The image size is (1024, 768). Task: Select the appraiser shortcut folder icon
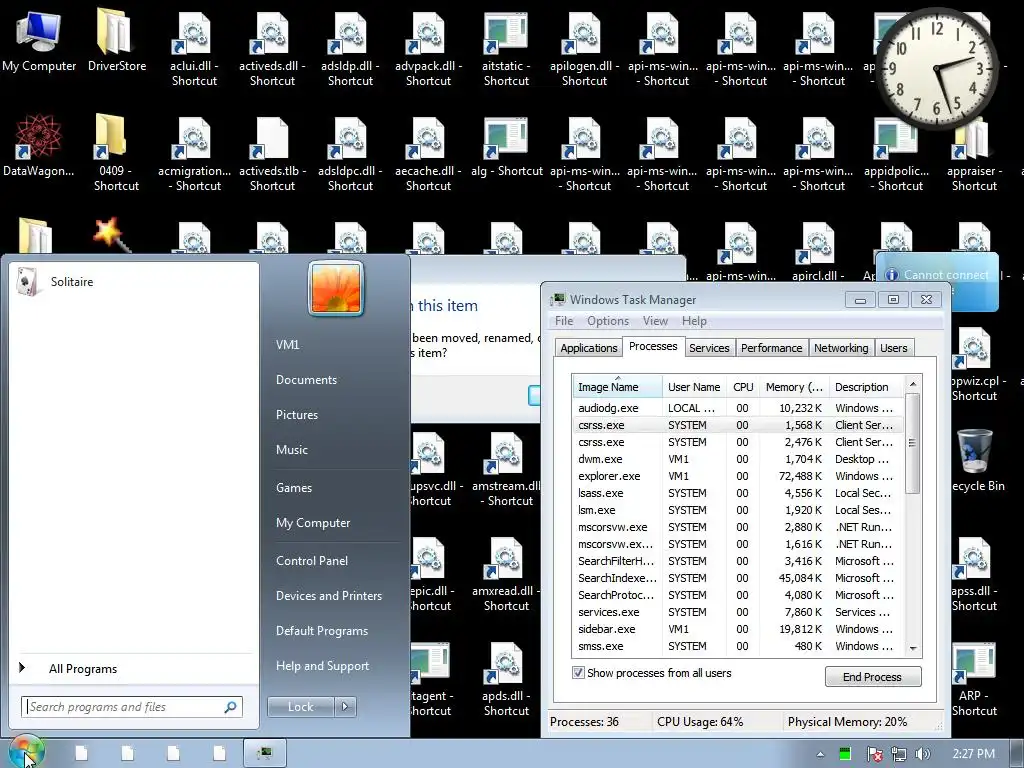click(974, 153)
